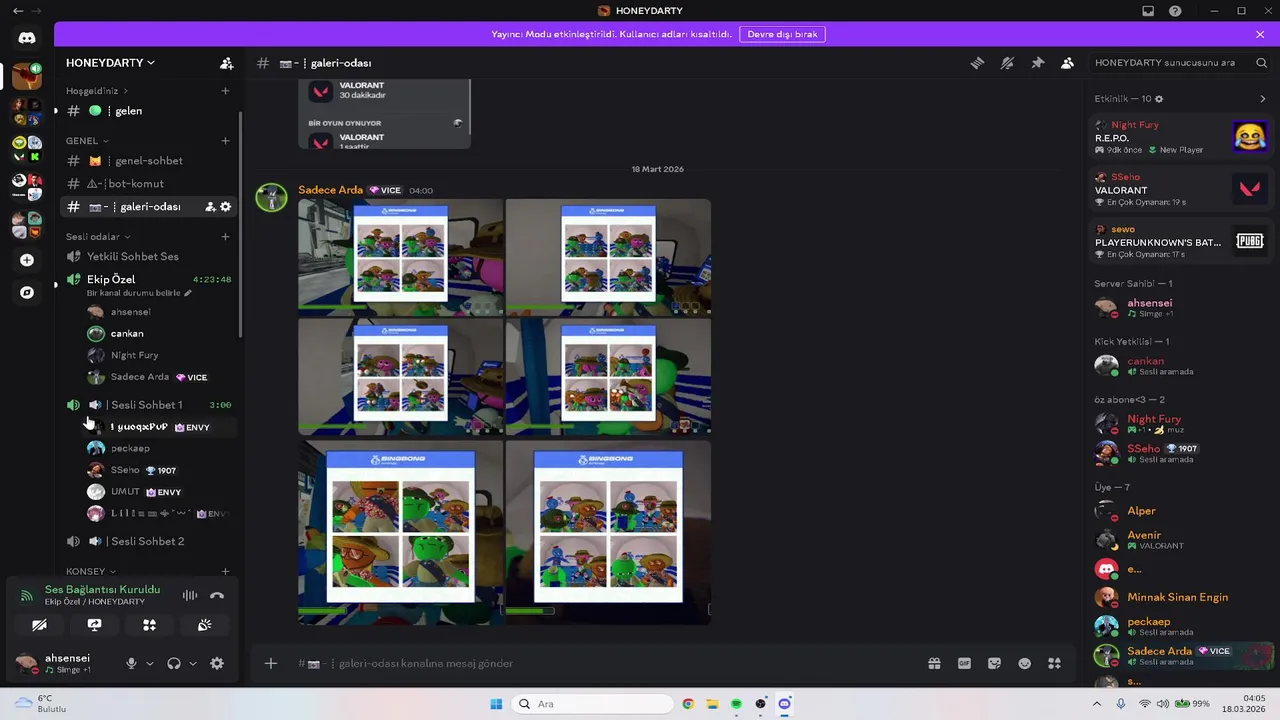Open the taskbar volume speaker icon
Screen dimensions: 1280x720
click(x=1162, y=704)
